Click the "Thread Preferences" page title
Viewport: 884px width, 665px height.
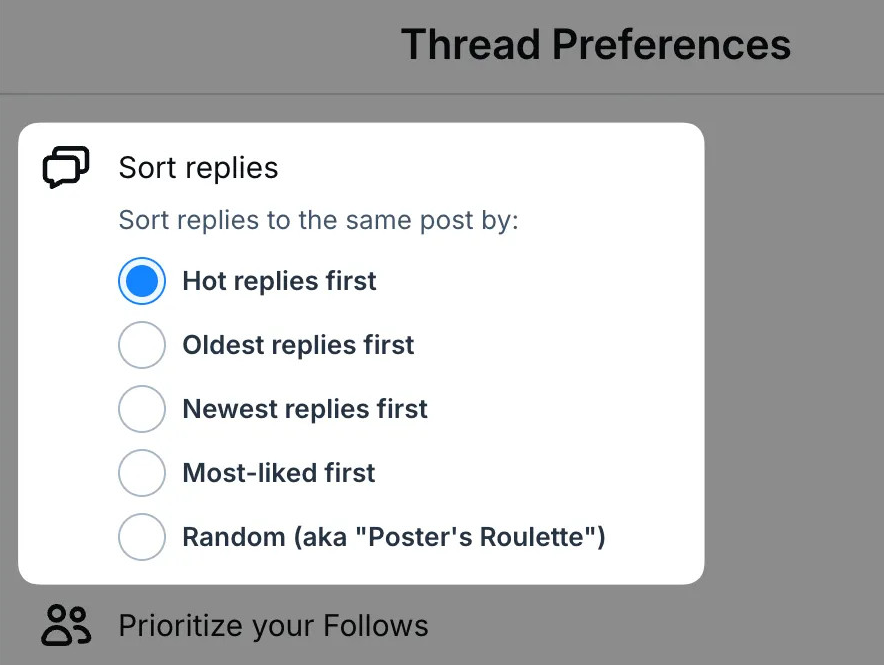point(596,45)
